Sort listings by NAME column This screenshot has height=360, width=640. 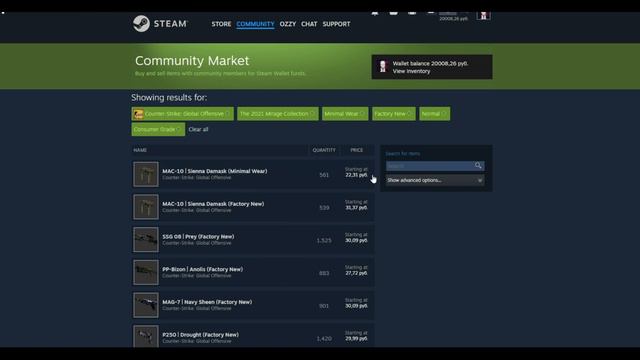(x=140, y=150)
